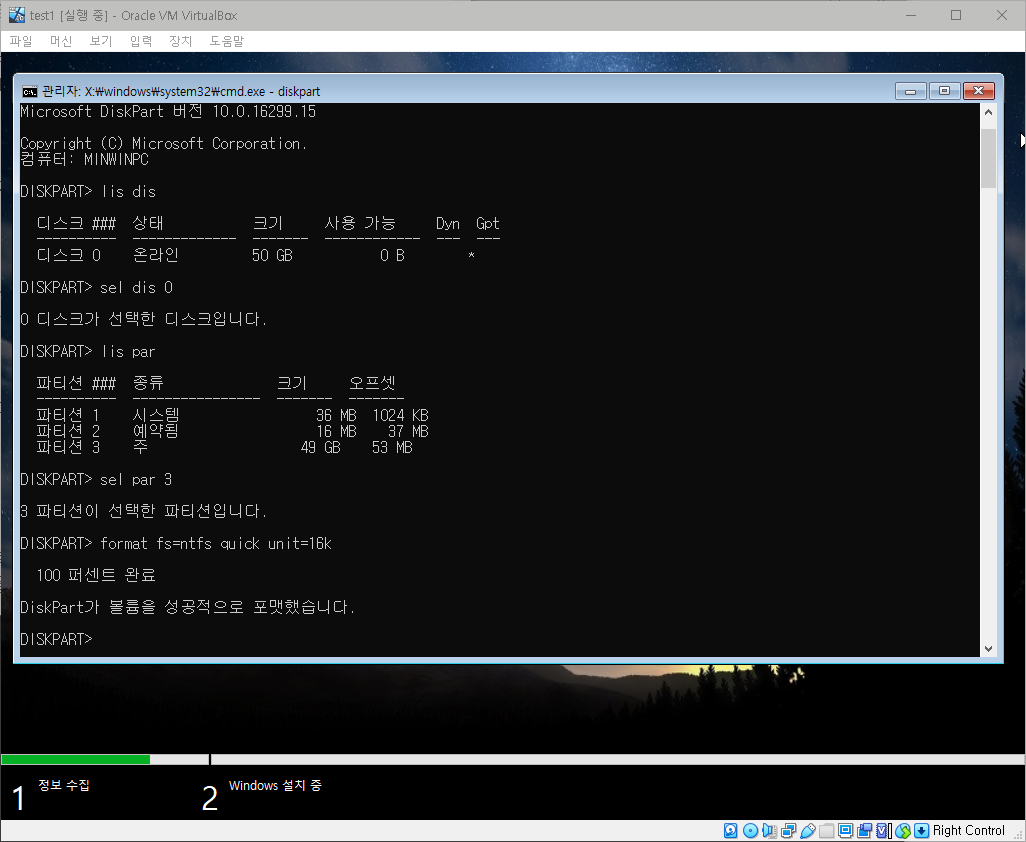Open the 도움말 menu
The image size is (1026, 842).
click(x=226, y=41)
